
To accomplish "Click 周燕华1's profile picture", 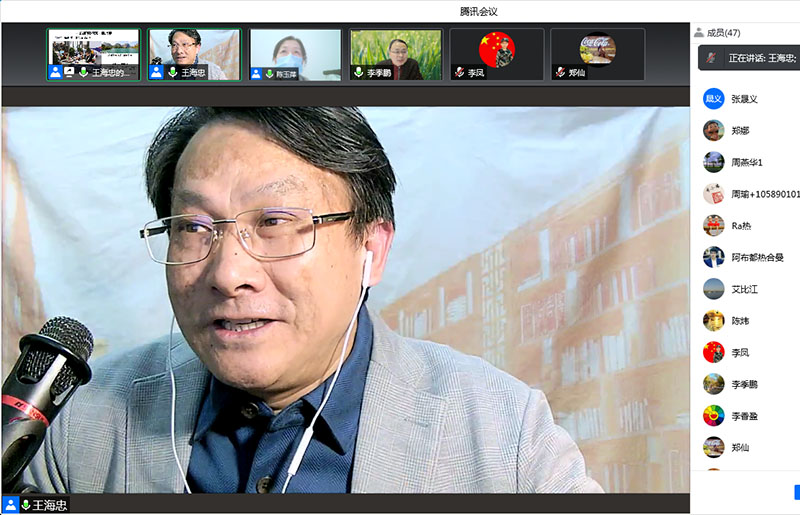I will click(713, 162).
